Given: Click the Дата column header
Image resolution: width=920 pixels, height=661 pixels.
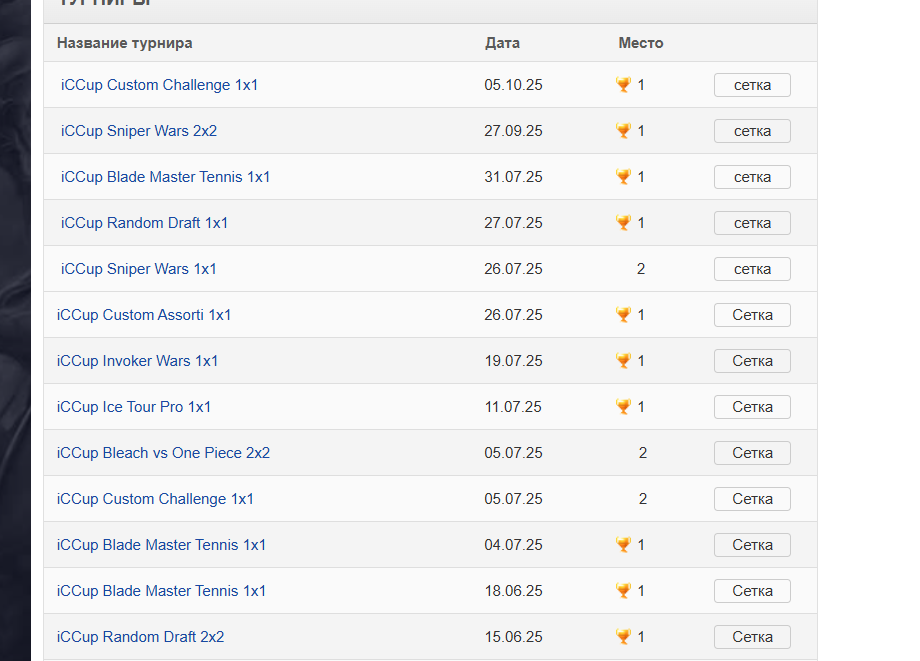Looking at the screenshot, I should click(x=502, y=43).
